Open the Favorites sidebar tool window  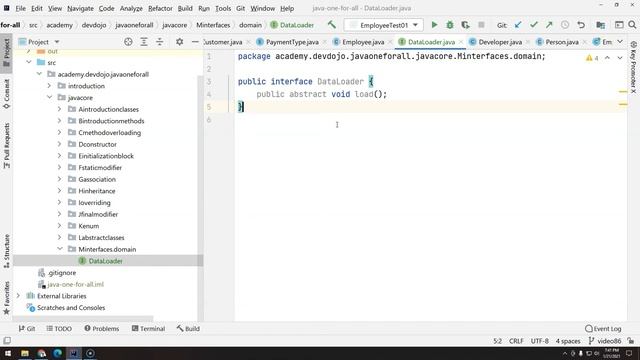point(7,298)
